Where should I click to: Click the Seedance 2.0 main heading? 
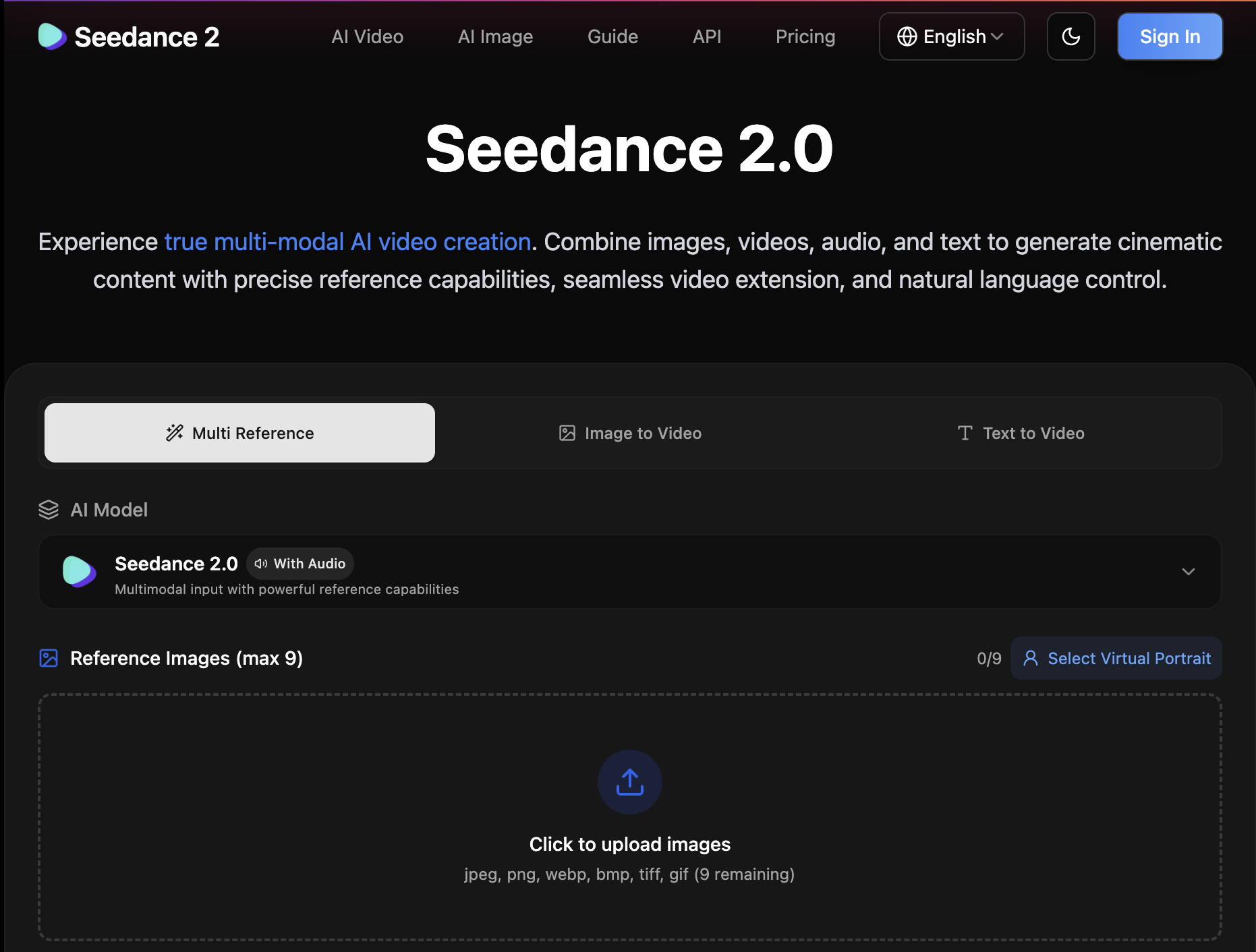[x=629, y=149]
